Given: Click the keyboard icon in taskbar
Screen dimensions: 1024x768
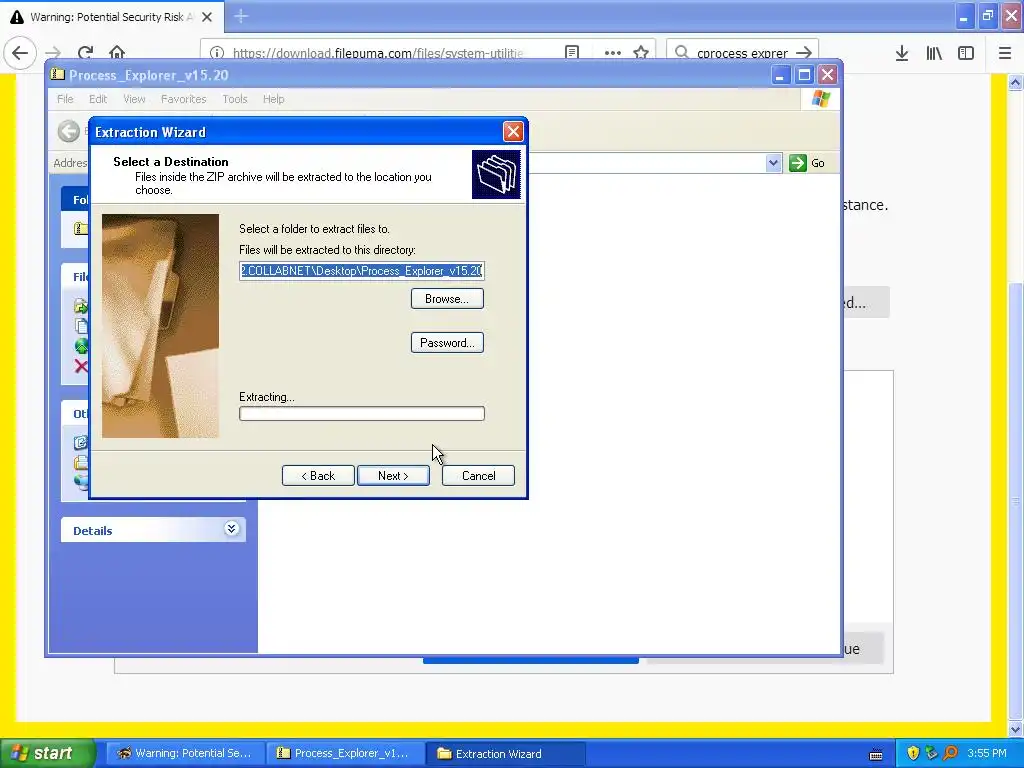Looking at the screenshot, I should pos(876,754).
